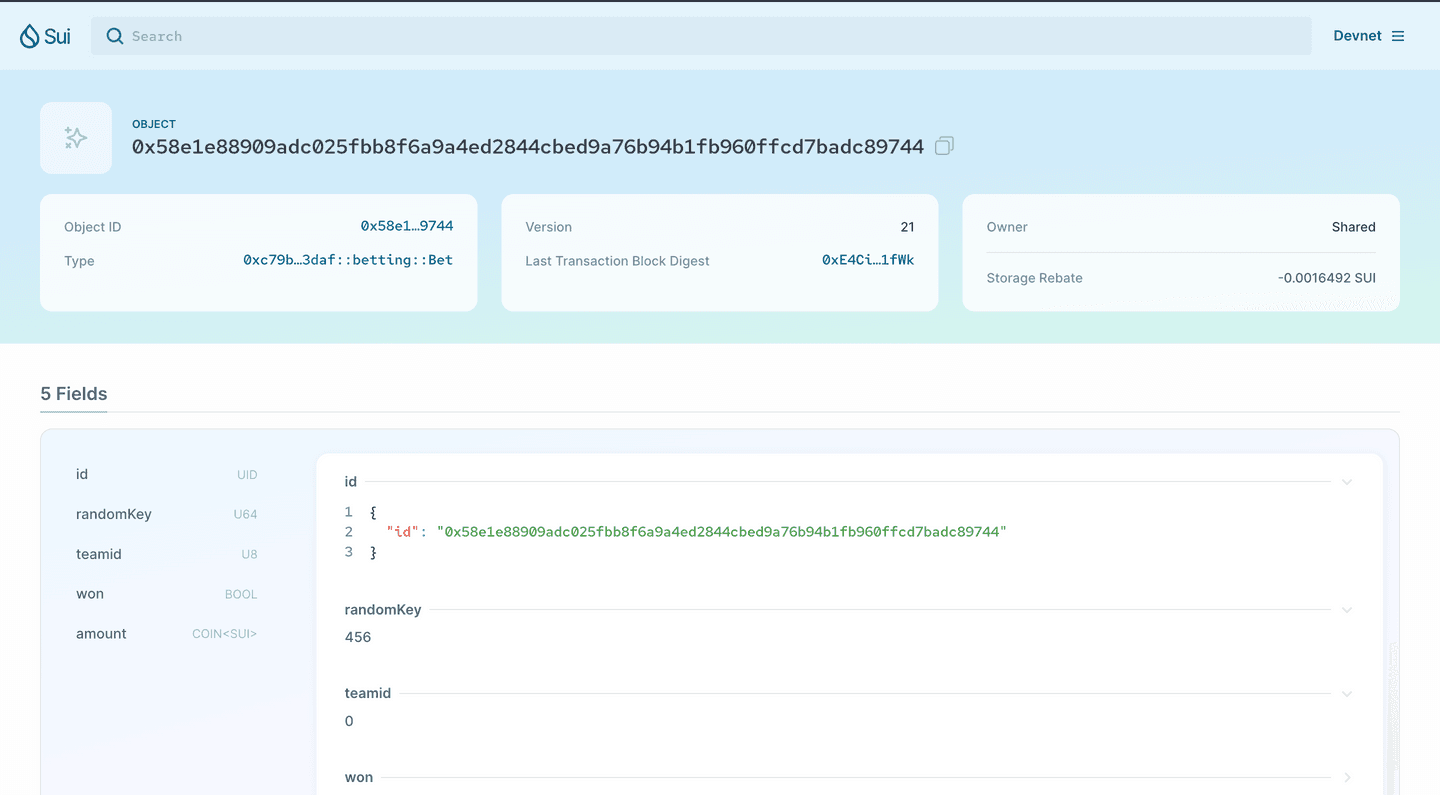Select the id field in the field list
The image size is (1440, 795).
click(x=166, y=474)
